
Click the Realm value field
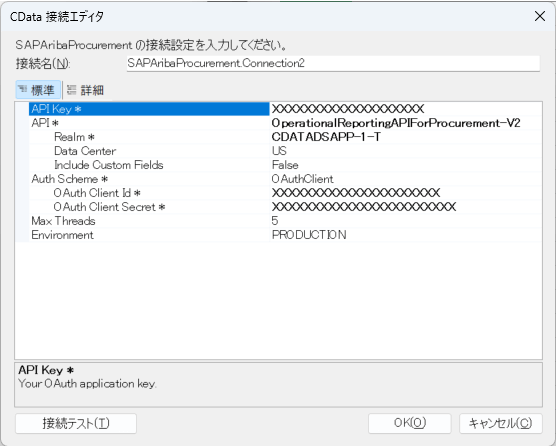pyautogui.click(x=406, y=137)
